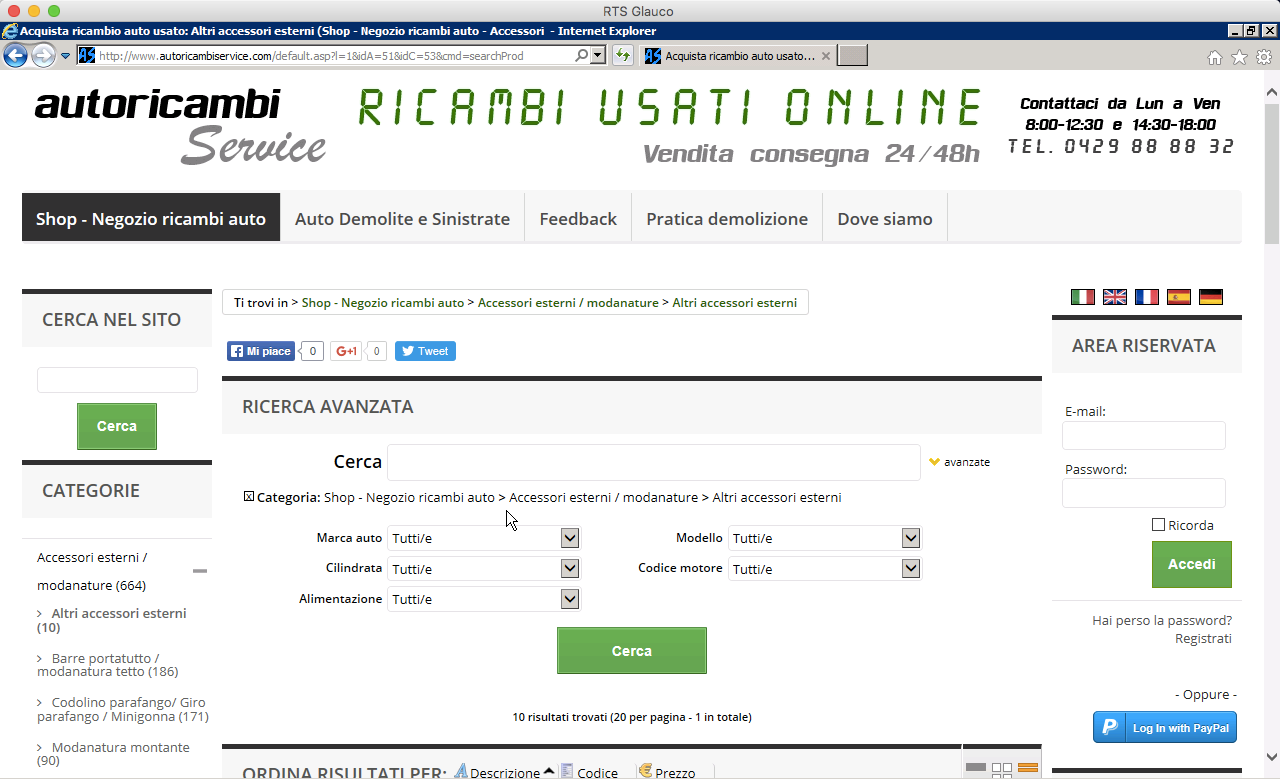Screen dimensions: 1280x779
Task: Open favorites via the star icon
Action: pyautogui.click(x=1239, y=57)
